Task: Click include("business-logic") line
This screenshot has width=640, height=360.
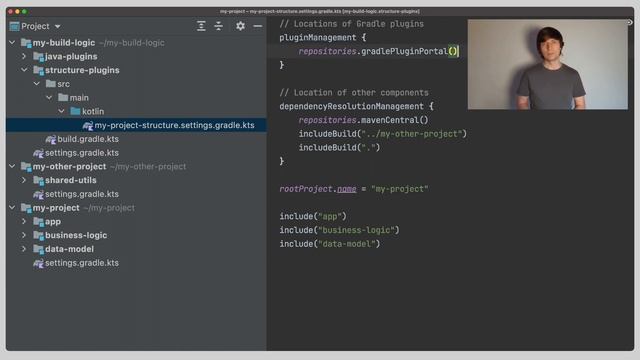Action: [339, 230]
